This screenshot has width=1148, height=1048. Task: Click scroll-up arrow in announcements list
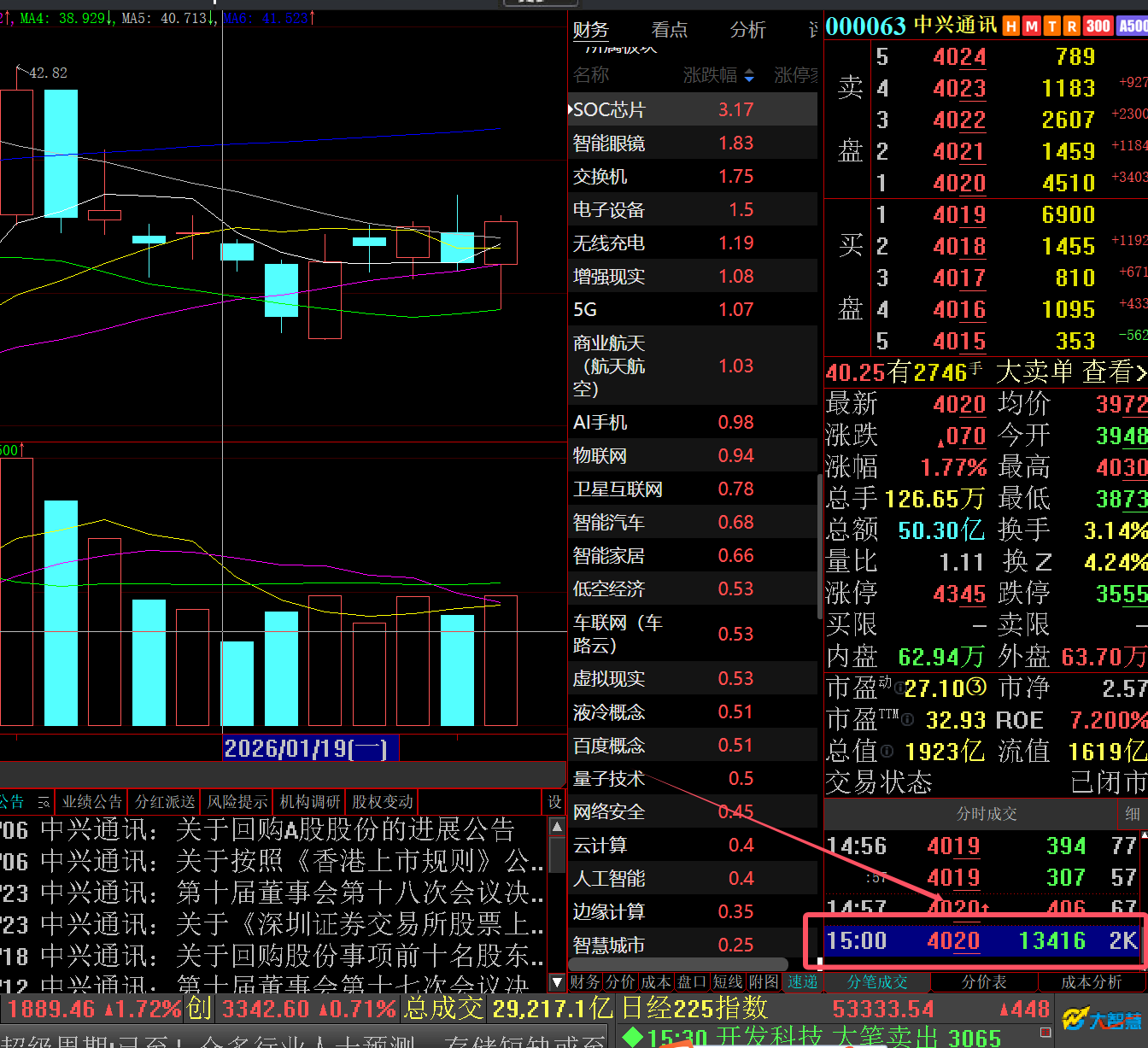pos(557,826)
